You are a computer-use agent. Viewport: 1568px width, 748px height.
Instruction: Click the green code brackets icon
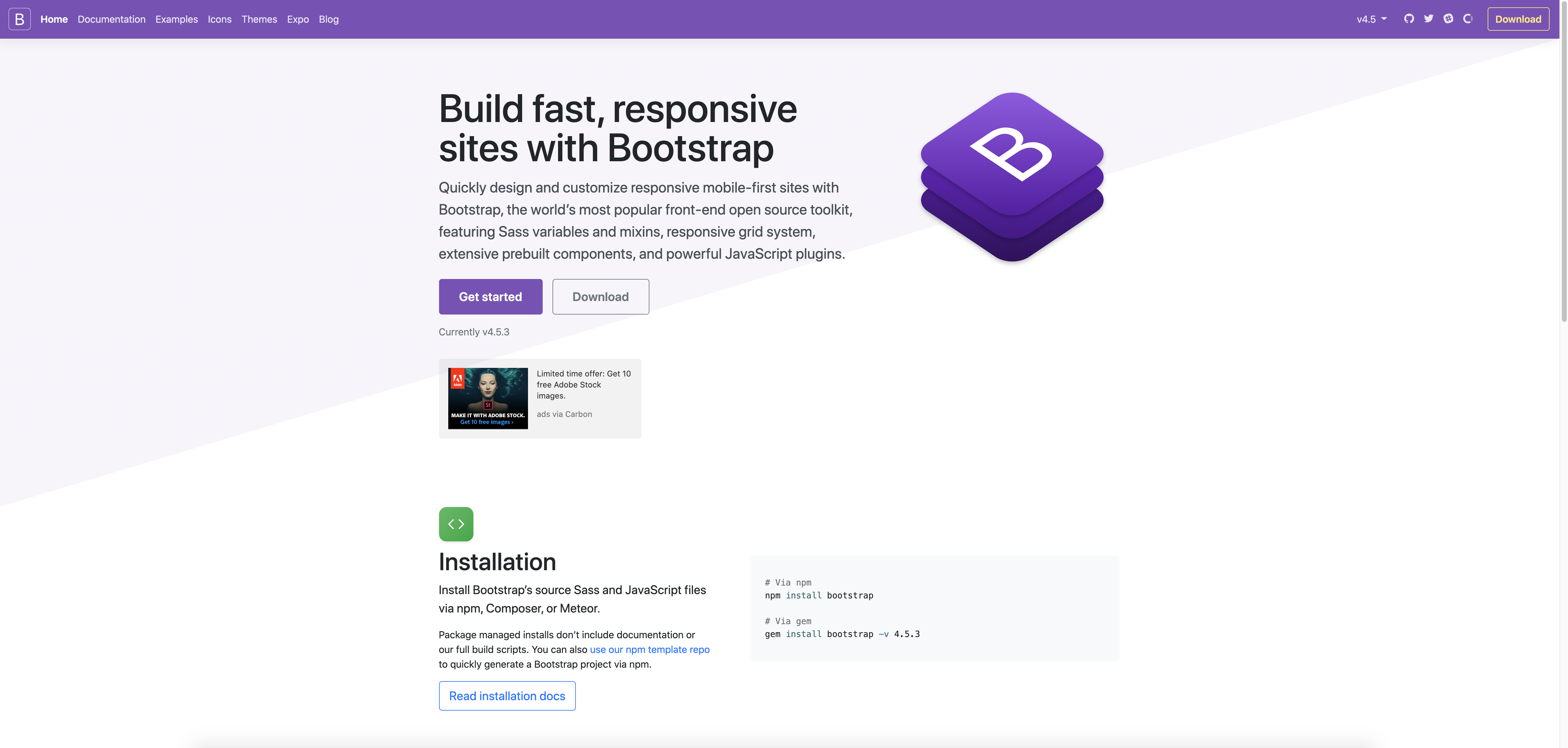tap(456, 524)
